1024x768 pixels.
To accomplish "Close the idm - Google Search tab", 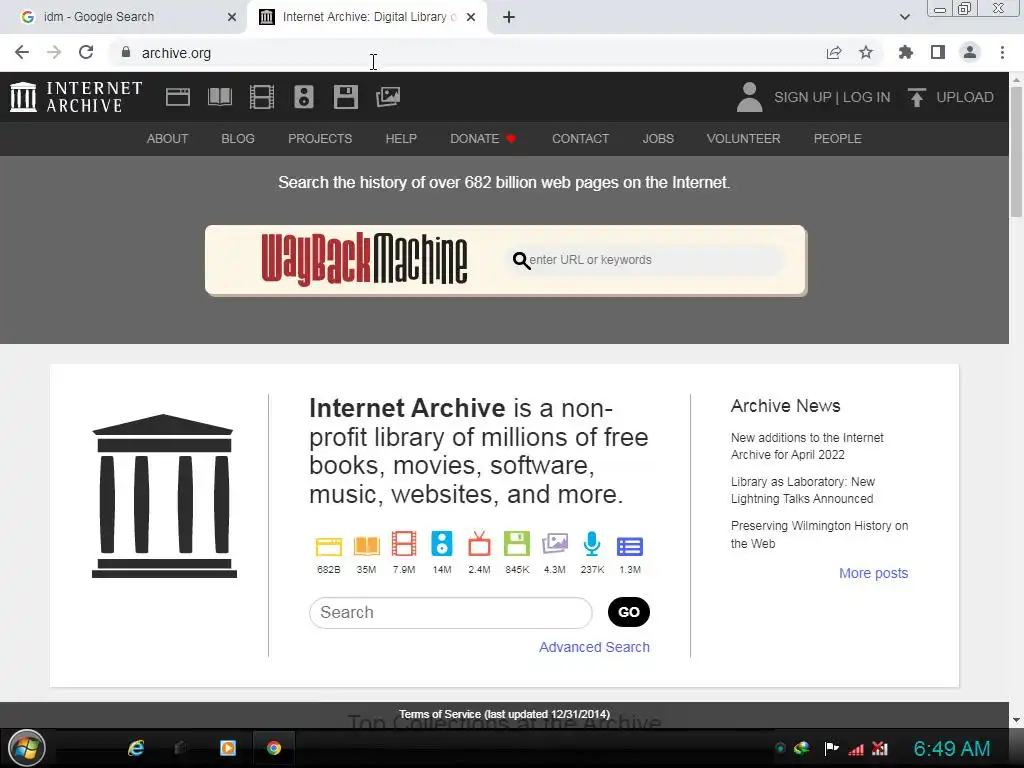I will (232, 17).
